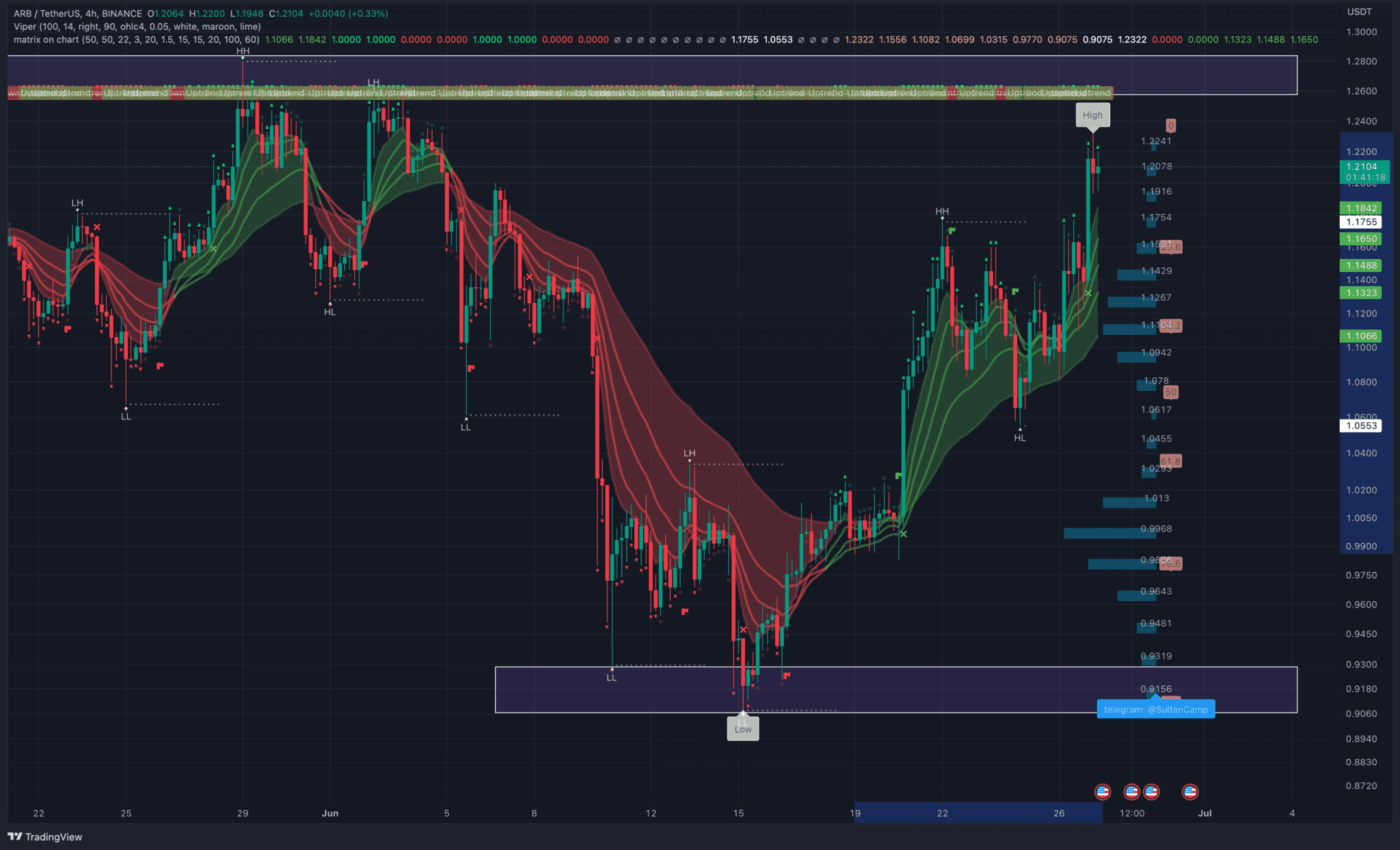The width and height of the screenshot is (1400, 850).
Task: Click the Fibonacci 78.6 level tag
Action: pyautogui.click(x=1171, y=564)
